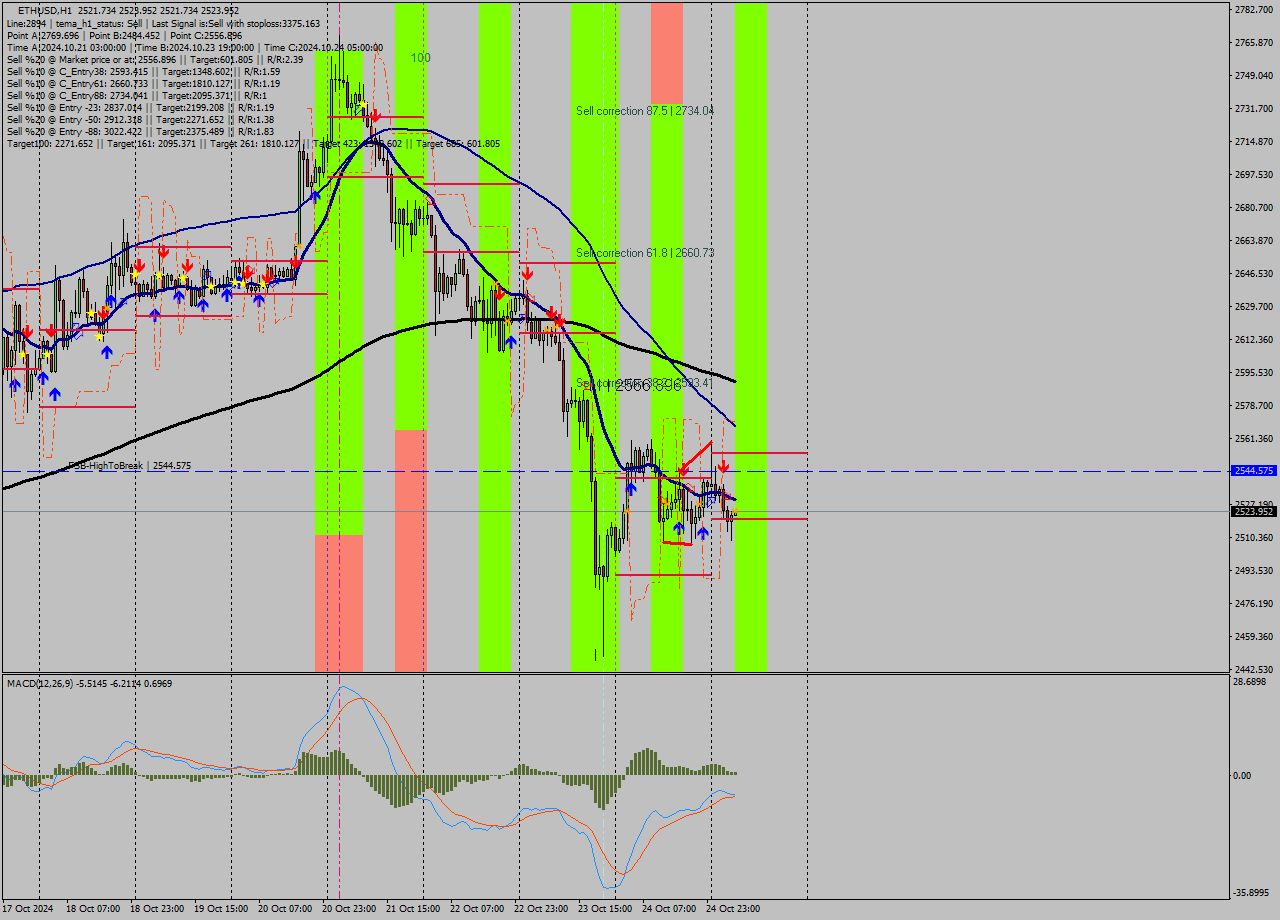Select the 'Sell %10 @ Entry -23: 2837.014' line
Viewport: 1280px width, 920px height.
click(x=140, y=107)
